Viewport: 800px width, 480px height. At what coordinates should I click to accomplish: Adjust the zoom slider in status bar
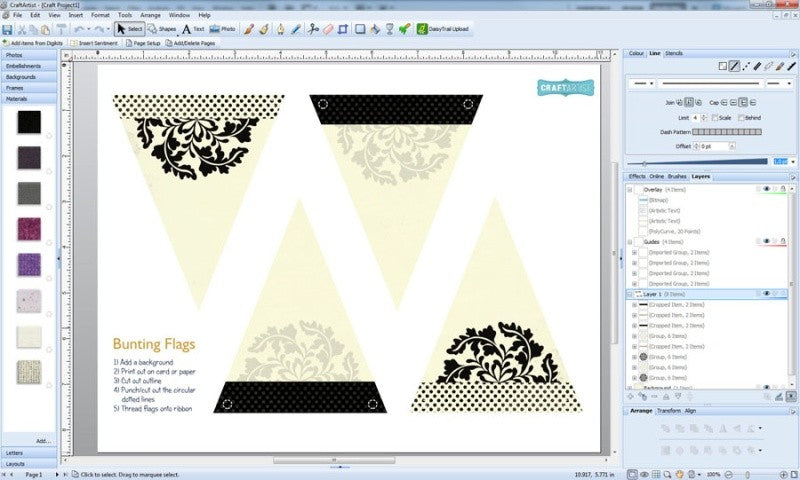click(747, 474)
